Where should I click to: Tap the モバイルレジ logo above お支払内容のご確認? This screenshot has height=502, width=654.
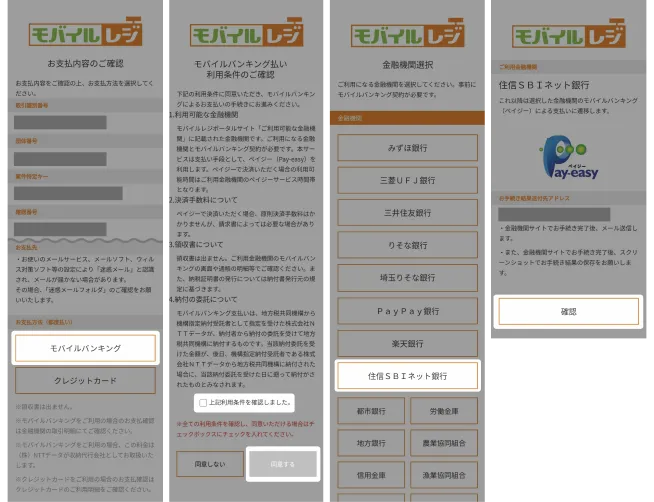[x=86, y=32]
